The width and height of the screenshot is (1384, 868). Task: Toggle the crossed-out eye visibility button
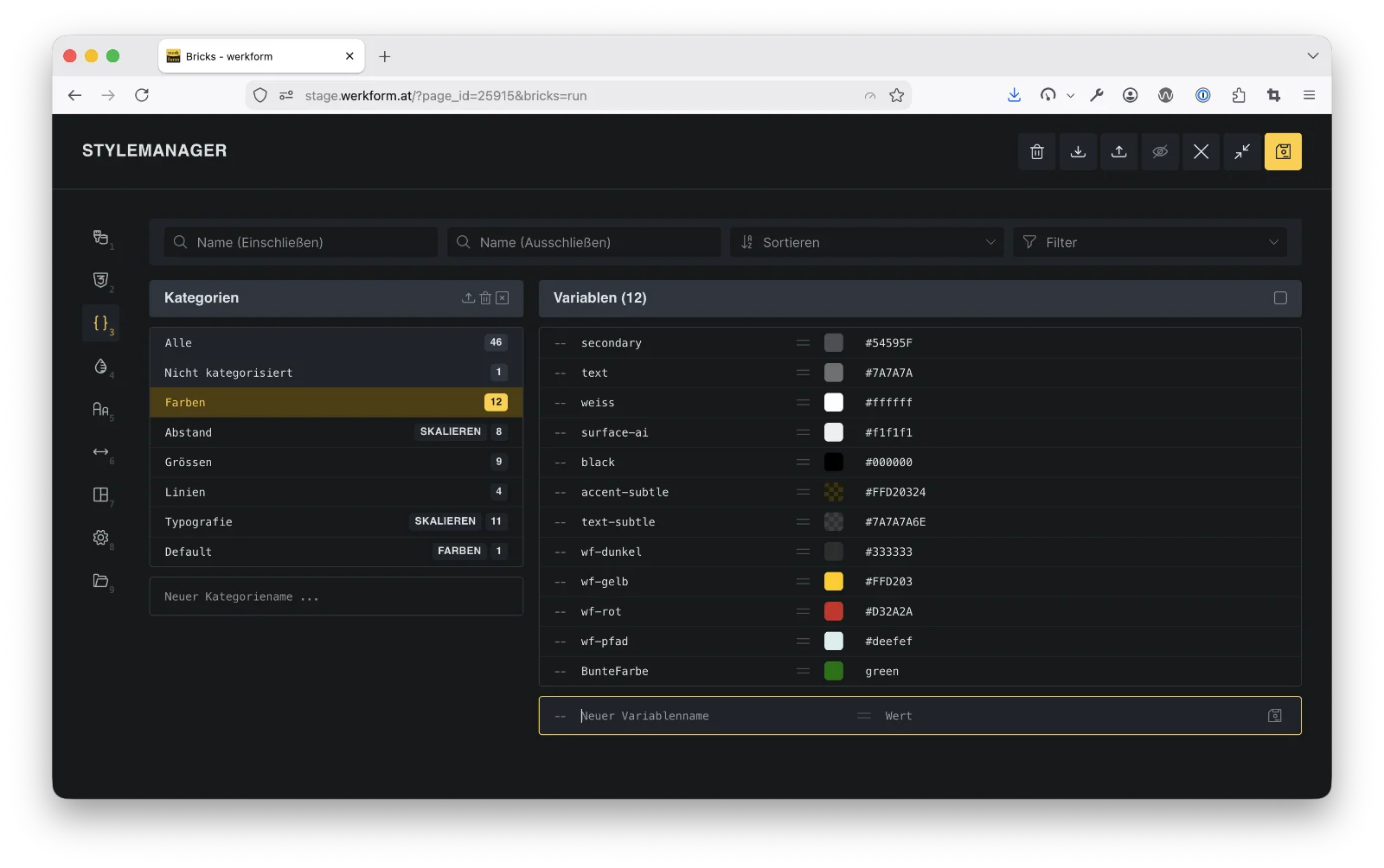[x=1160, y=151]
